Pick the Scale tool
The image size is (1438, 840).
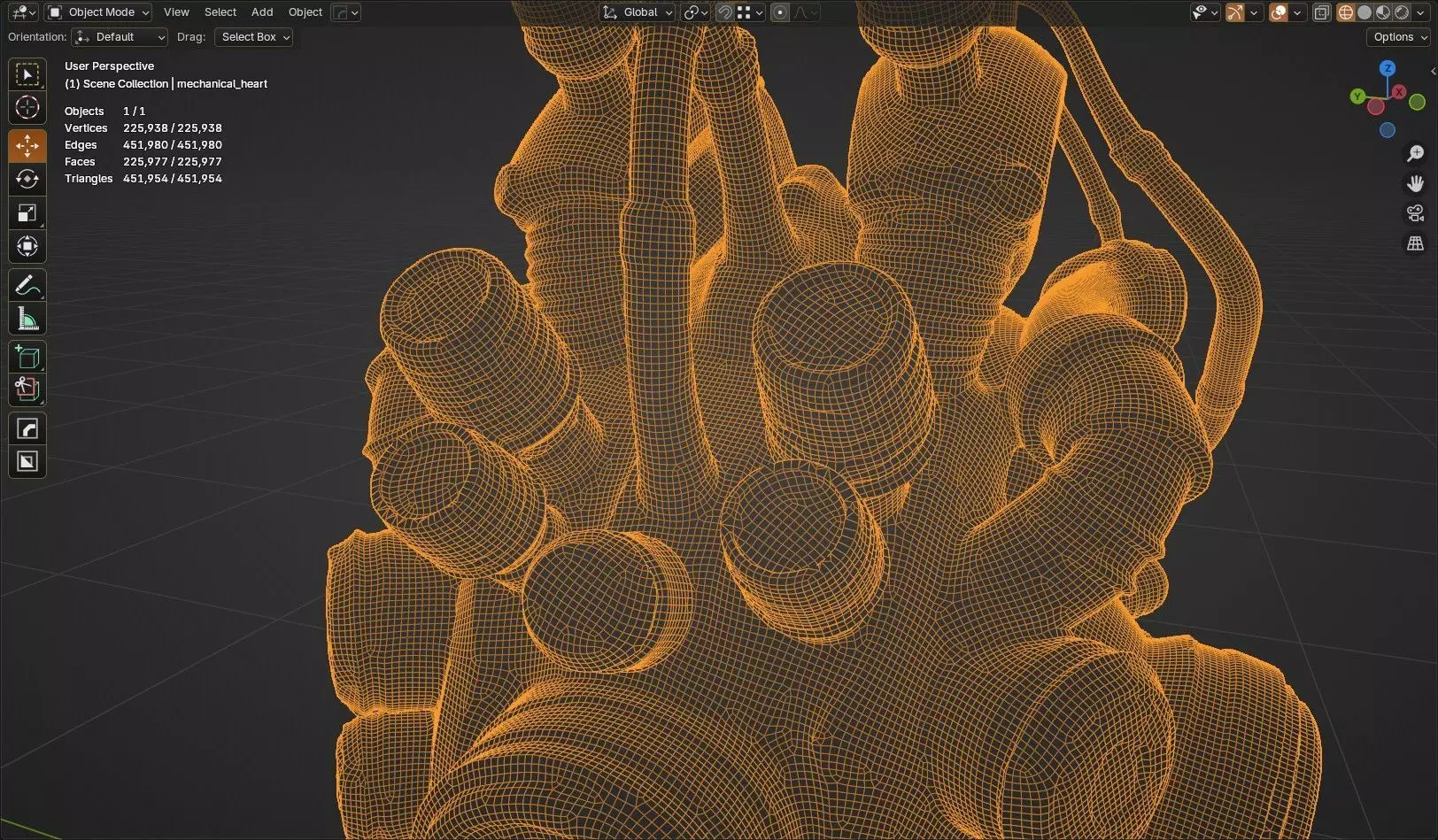27,213
